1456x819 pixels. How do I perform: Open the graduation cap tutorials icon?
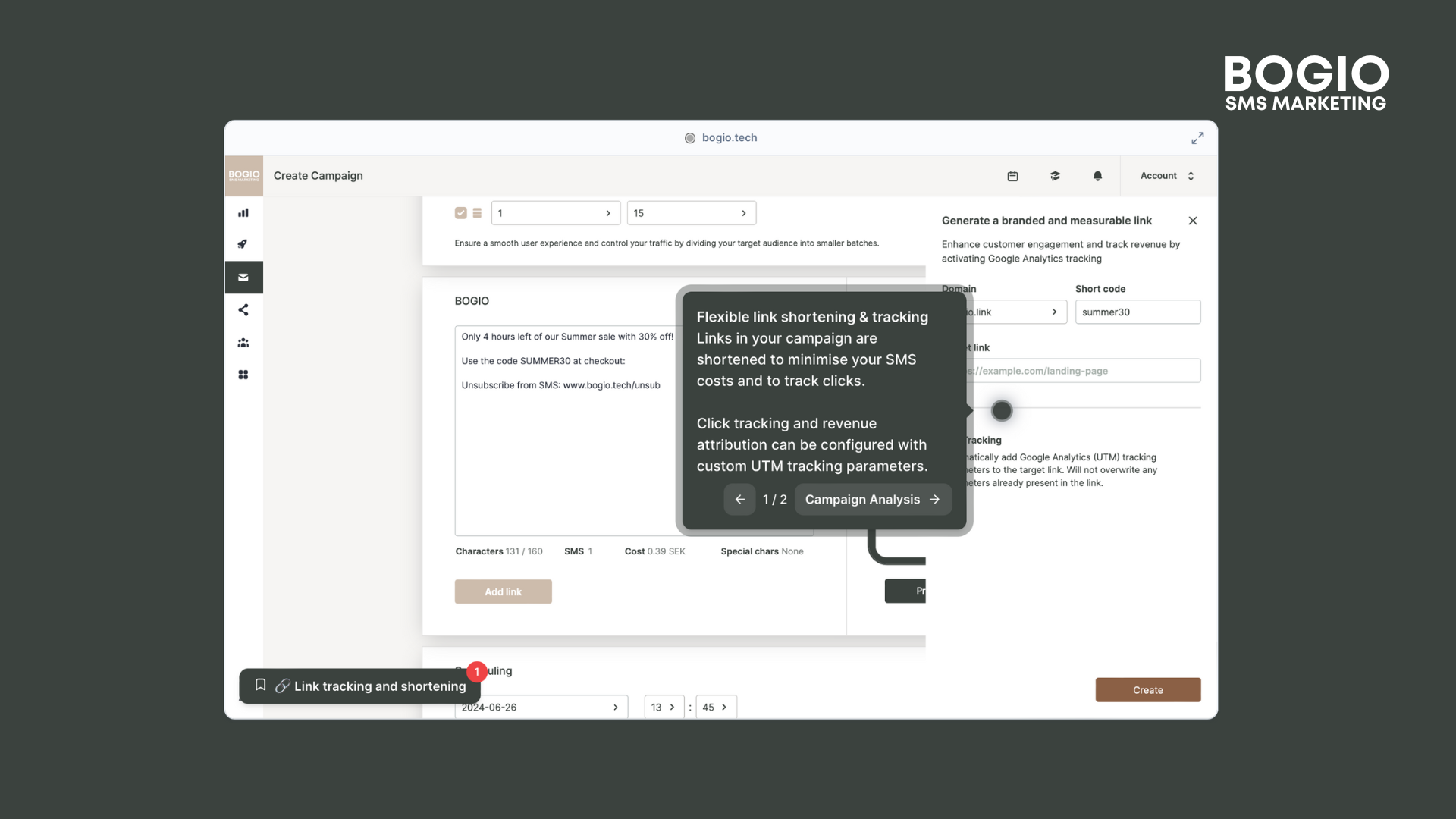pyautogui.click(x=1055, y=176)
